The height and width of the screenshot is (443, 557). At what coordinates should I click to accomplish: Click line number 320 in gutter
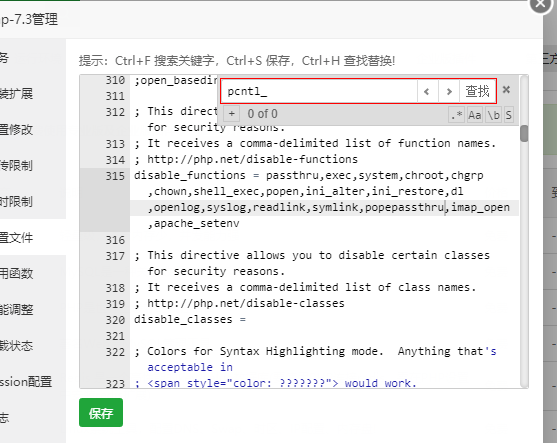pos(115,320)
